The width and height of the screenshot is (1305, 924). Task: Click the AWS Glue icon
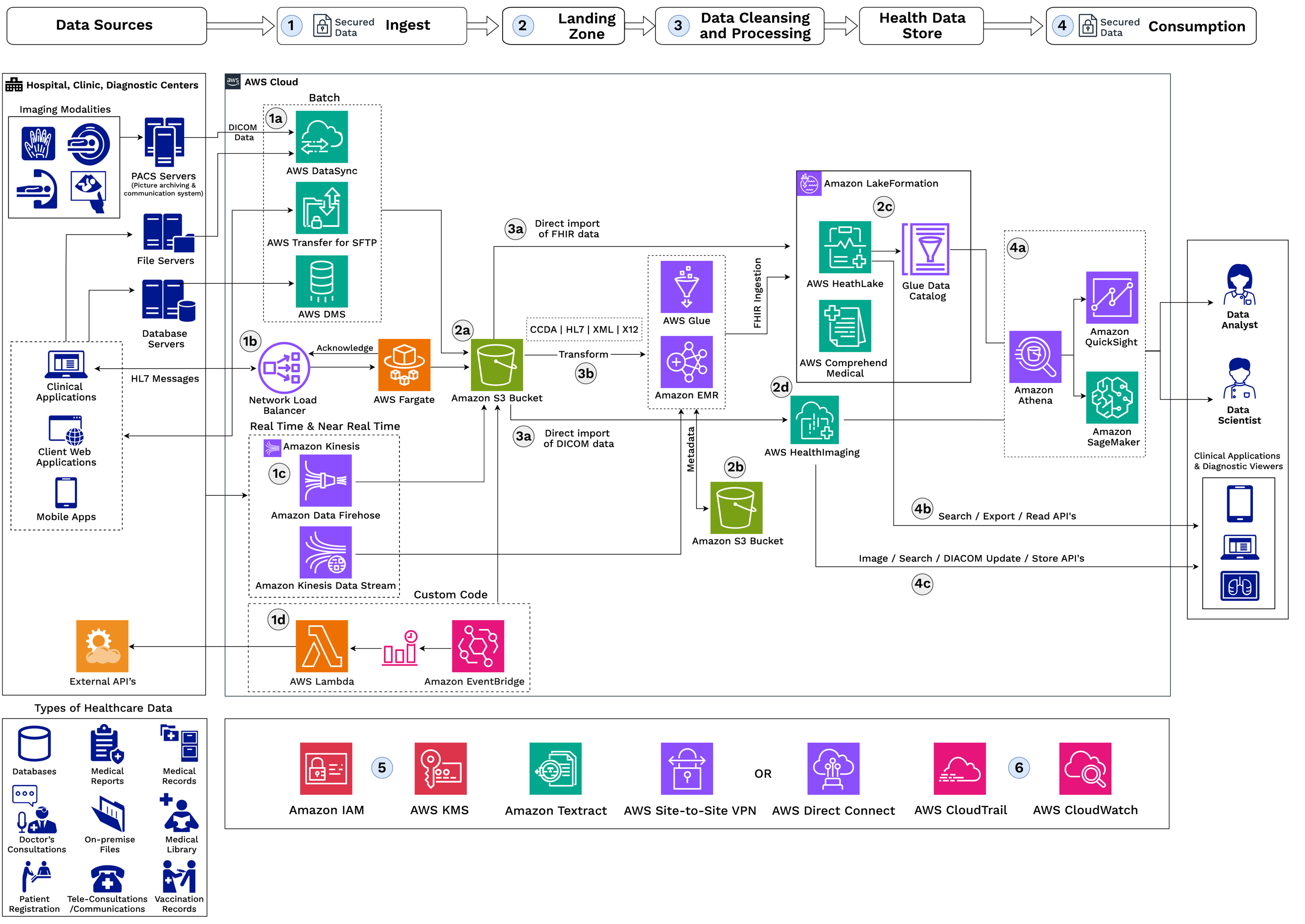point(686,287)
